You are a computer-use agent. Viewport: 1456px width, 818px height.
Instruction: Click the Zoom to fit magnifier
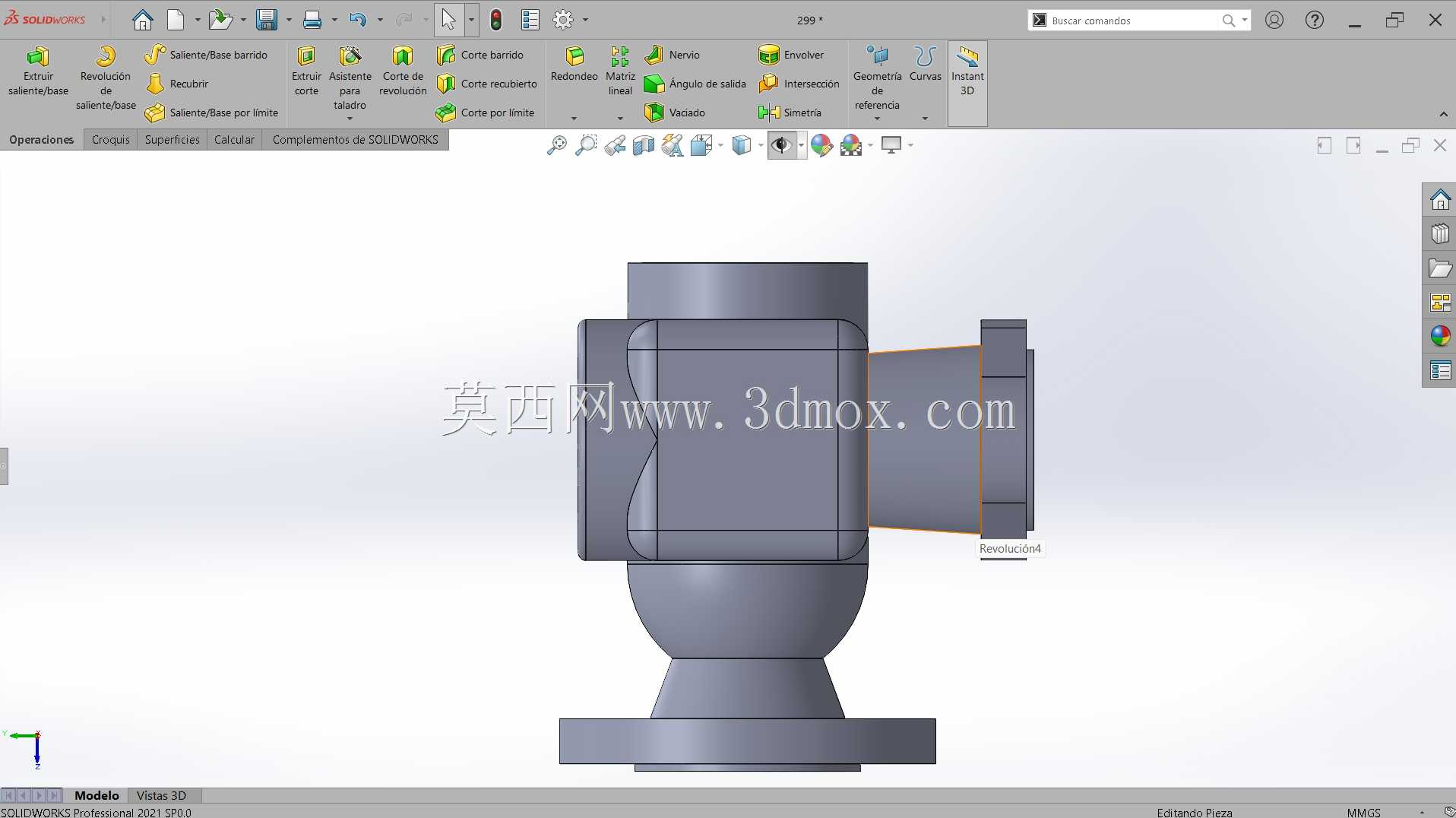click(x=557, y=145)
